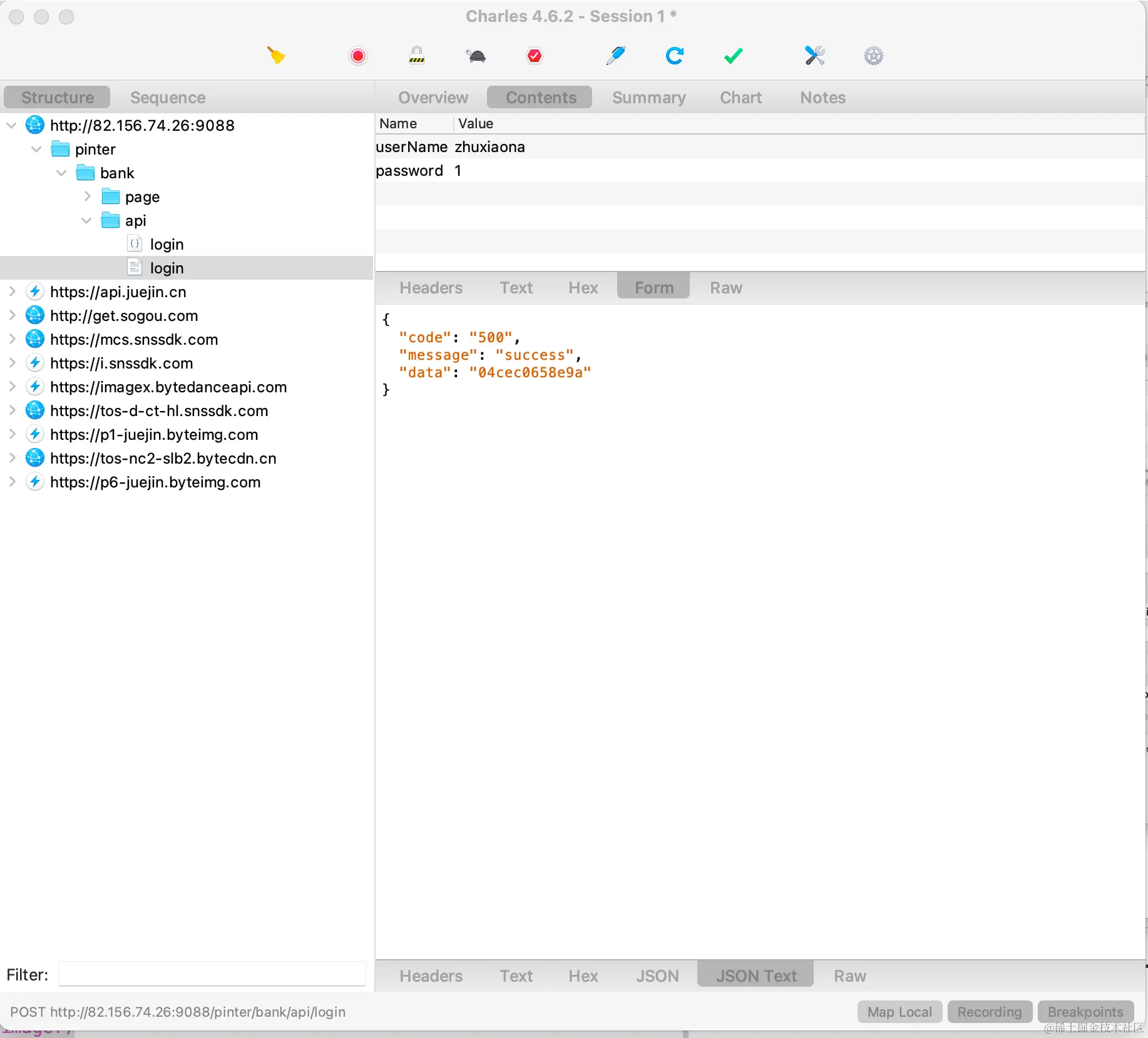Click lightning icon beside imagex.bytedanceapi.com
1148x1038 pixels.
(35, 387)
